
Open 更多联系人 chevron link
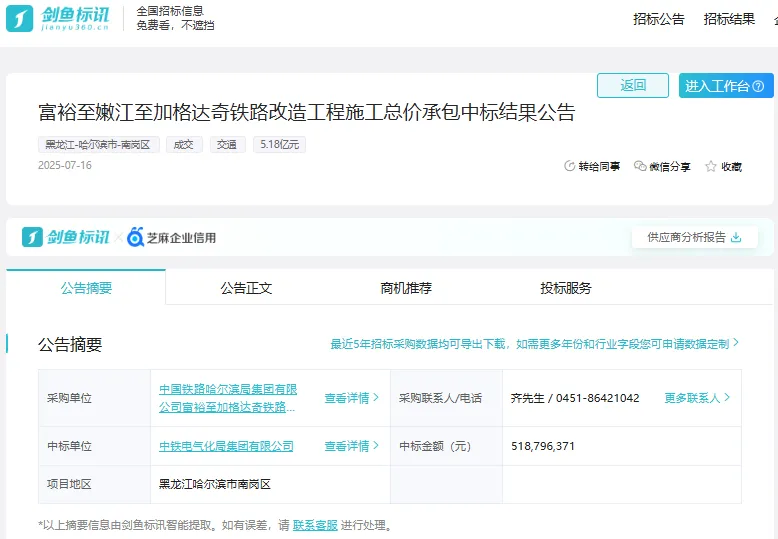coord(697,398)
